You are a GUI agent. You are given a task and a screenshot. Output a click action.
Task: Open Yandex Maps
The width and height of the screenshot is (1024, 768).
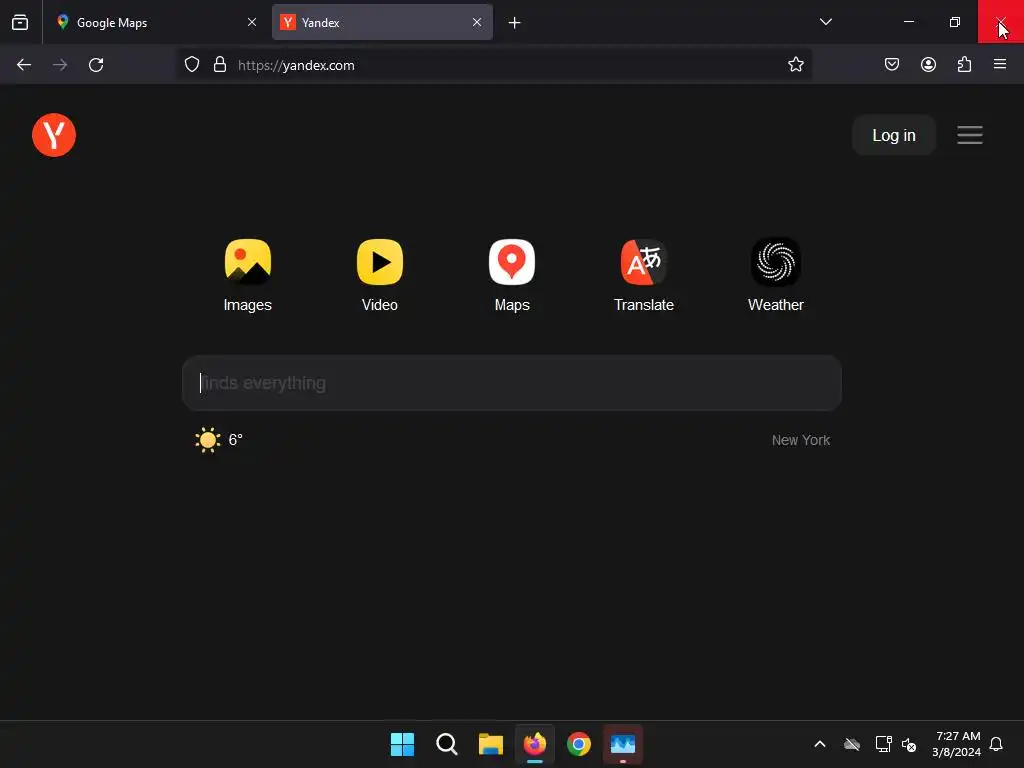click(x=512, y=276)
